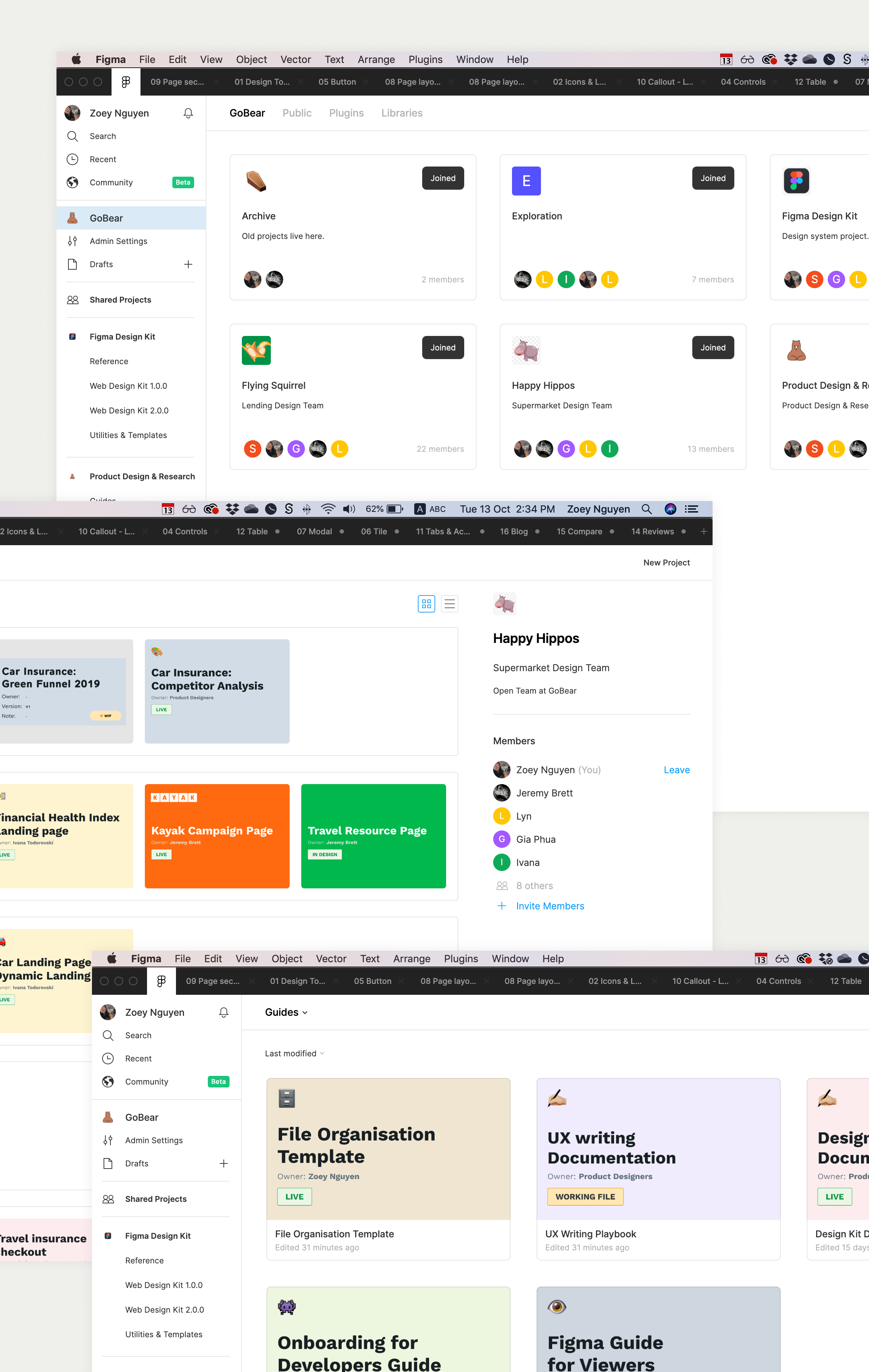
Task: Click Shared Projects people icon in top window
Action: click(72, 300)
